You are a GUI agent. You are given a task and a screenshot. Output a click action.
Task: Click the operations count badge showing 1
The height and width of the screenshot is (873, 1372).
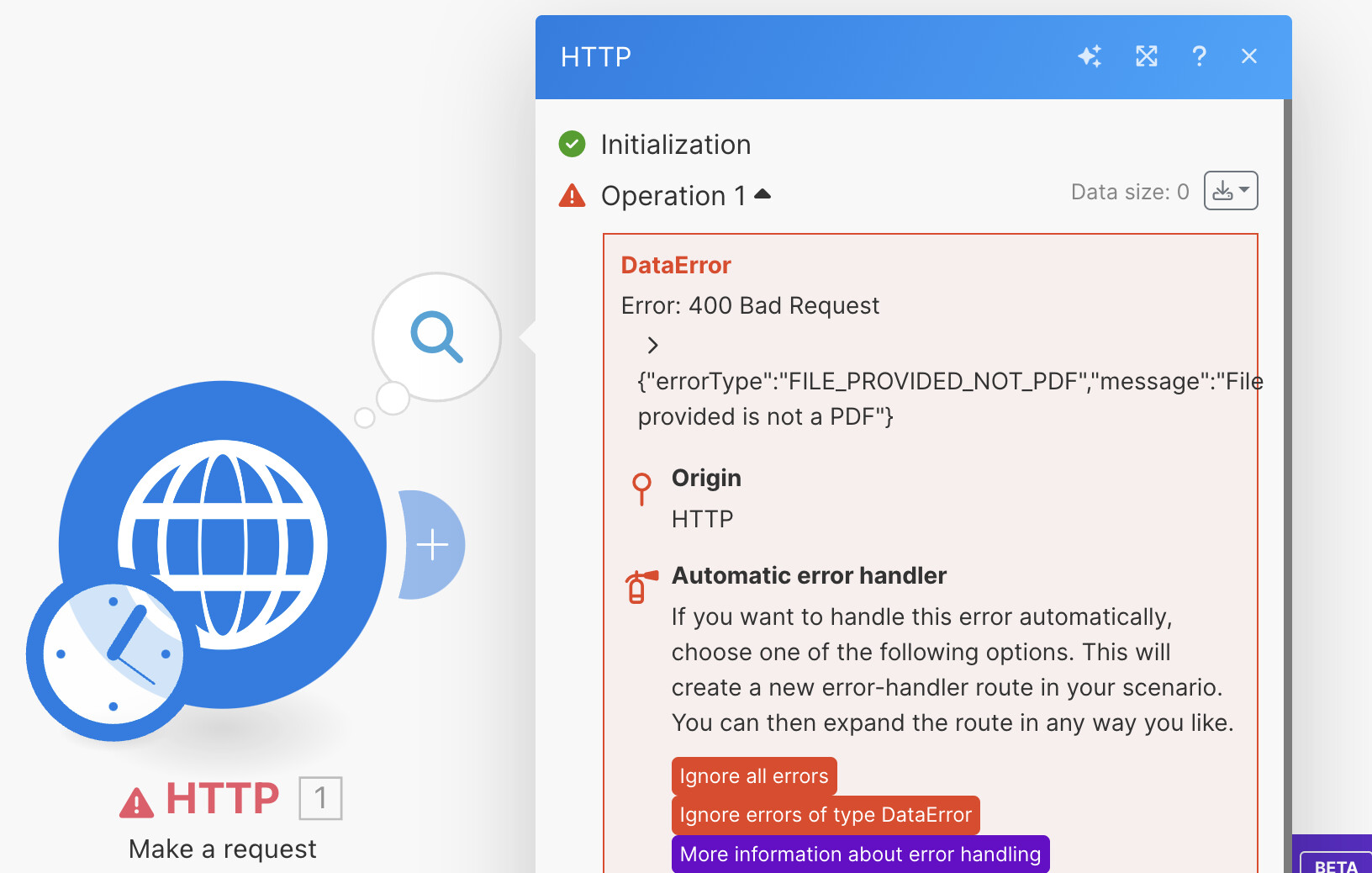tap(320, 798)
